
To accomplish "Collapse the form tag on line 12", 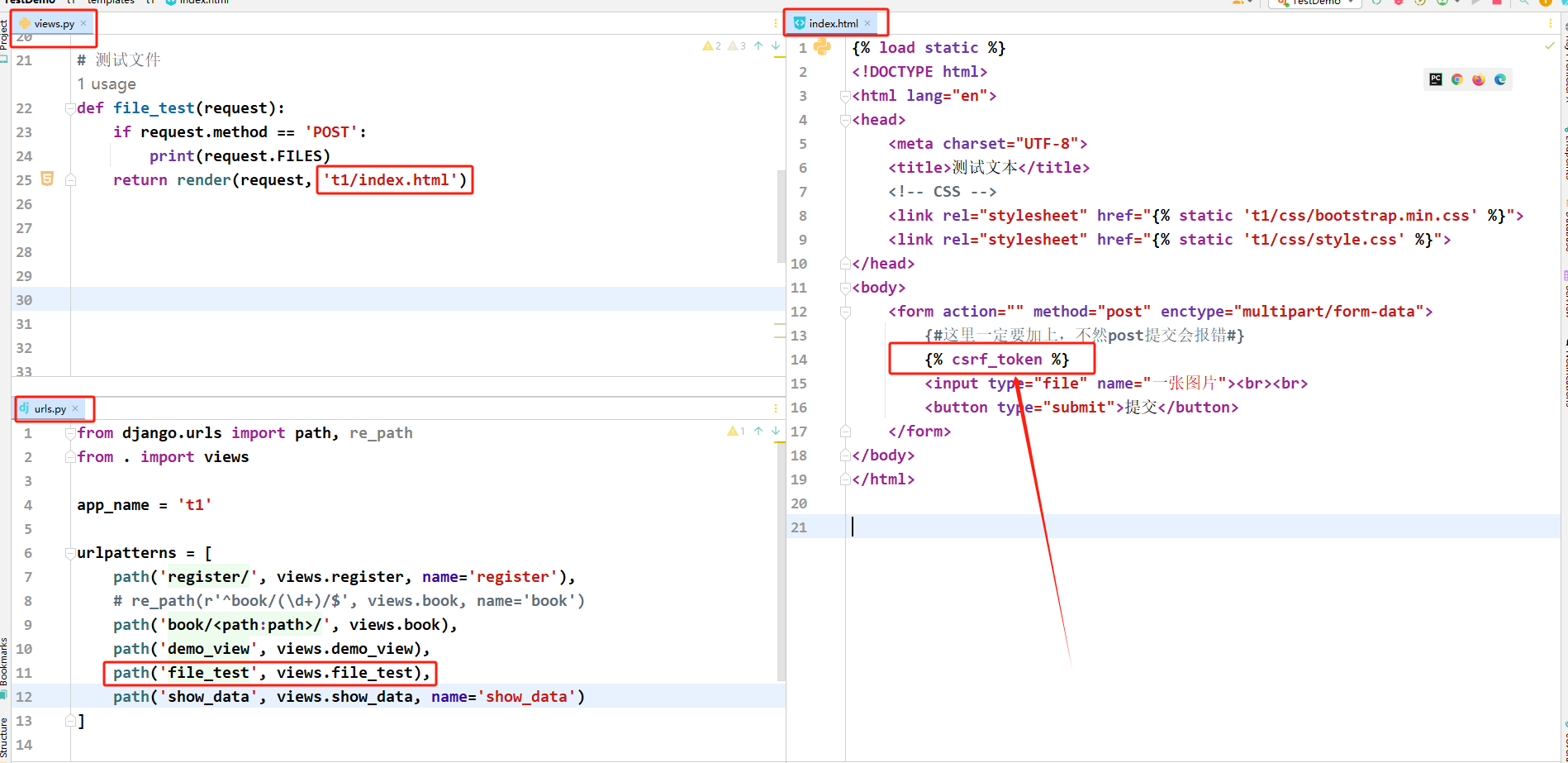I will click(x=845, y=312).
